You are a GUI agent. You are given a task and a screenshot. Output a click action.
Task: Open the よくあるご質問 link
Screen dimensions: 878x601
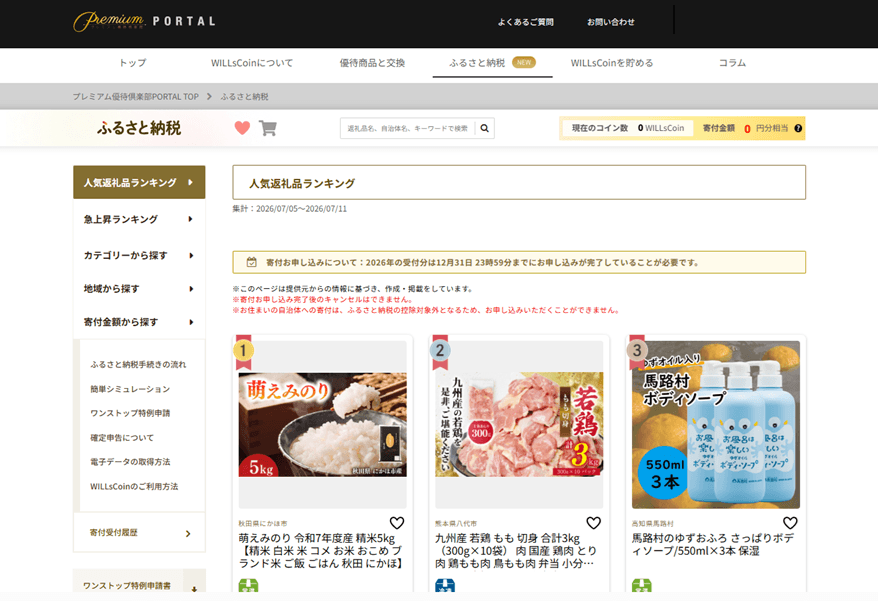coord(525,22)
